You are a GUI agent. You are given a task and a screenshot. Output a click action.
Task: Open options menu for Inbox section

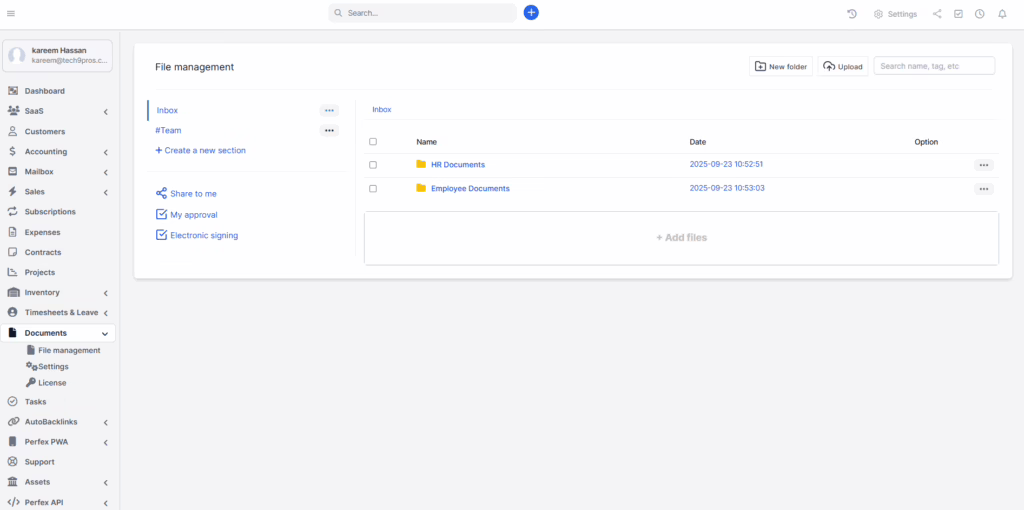(329, 111)
